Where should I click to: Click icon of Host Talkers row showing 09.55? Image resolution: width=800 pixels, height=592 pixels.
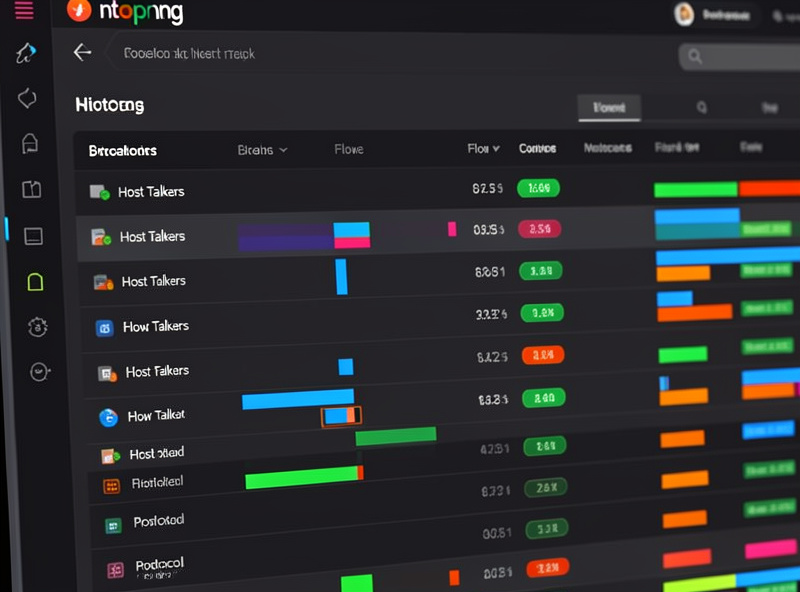pos(101,237)
